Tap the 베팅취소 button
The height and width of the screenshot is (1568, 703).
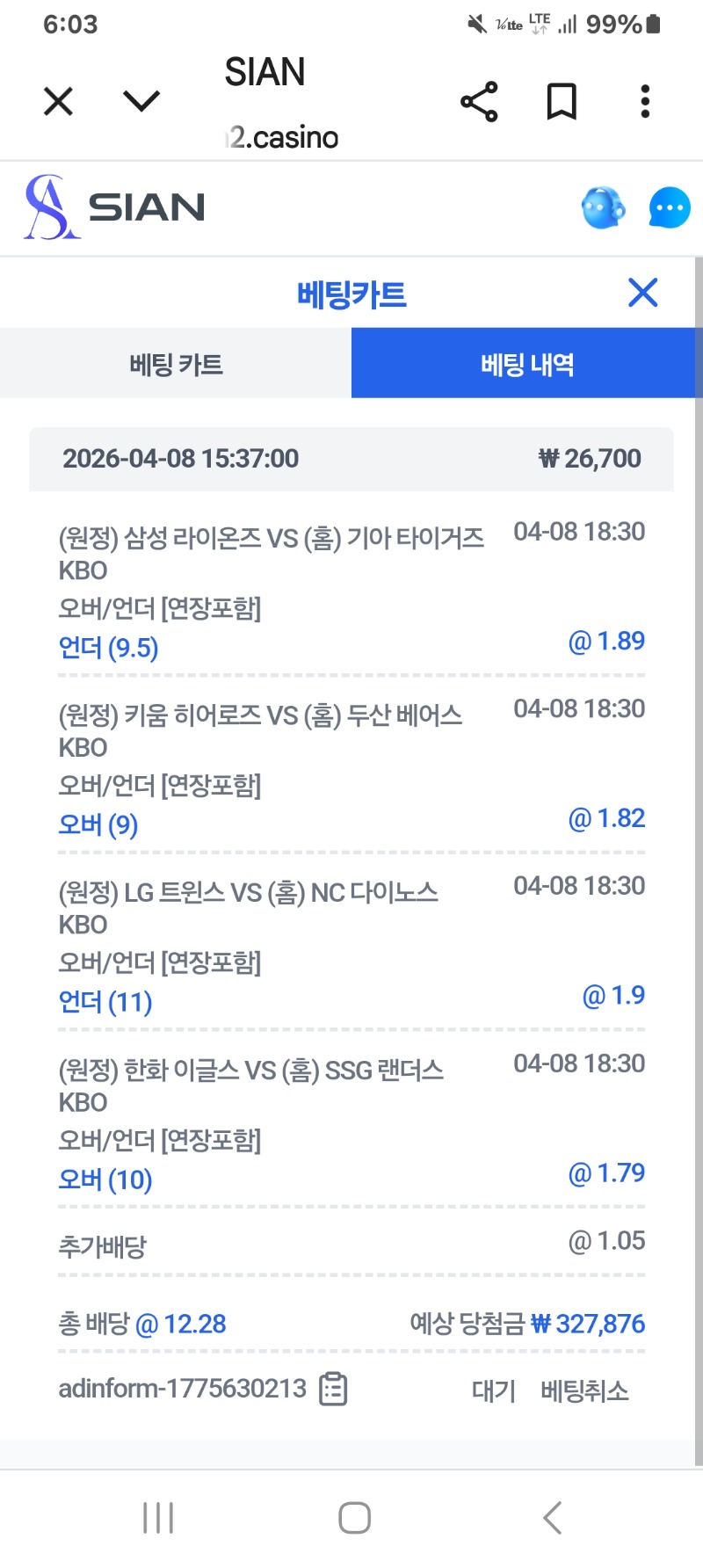(584, 1390)
